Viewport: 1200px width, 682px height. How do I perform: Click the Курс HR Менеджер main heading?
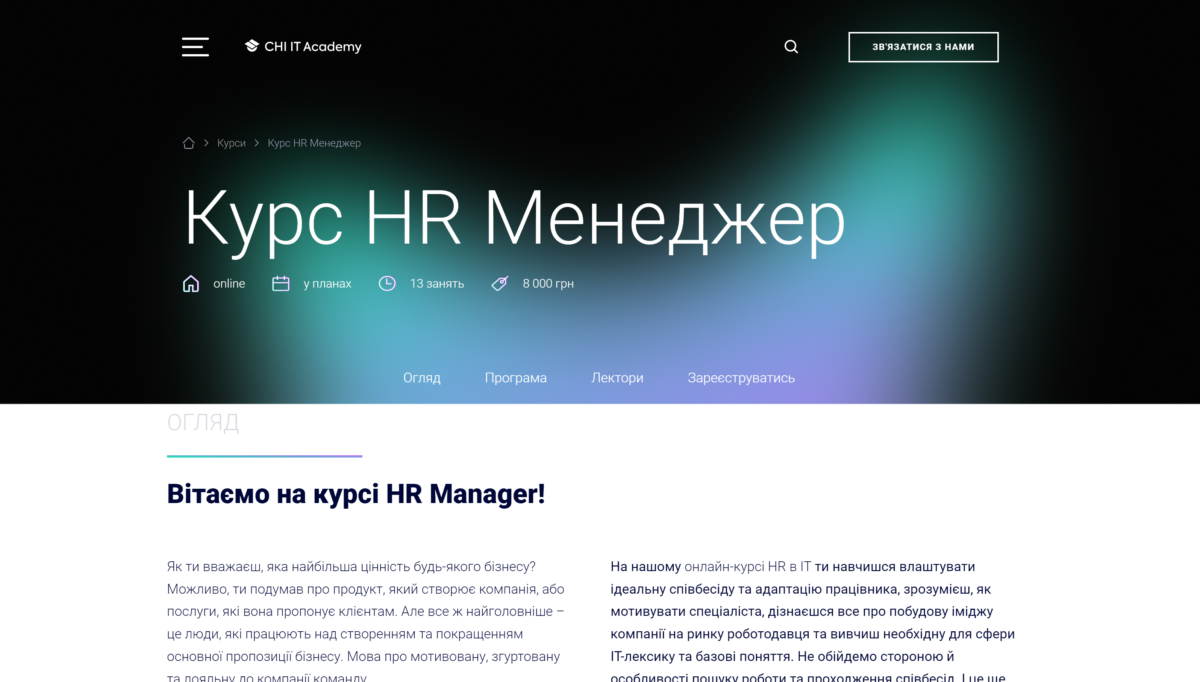click(514, 218)
